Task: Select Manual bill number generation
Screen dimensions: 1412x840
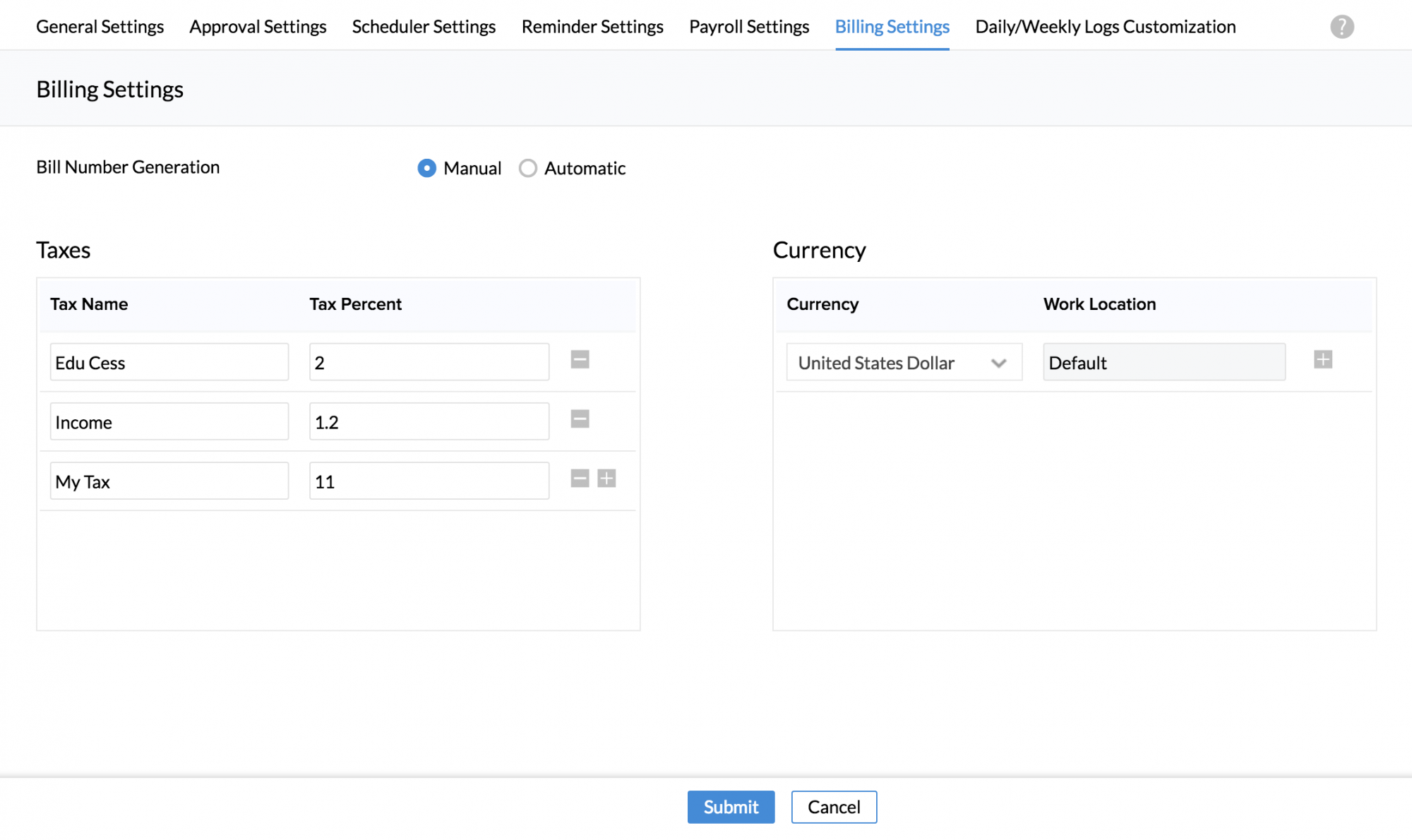Action: pos(426,168)
